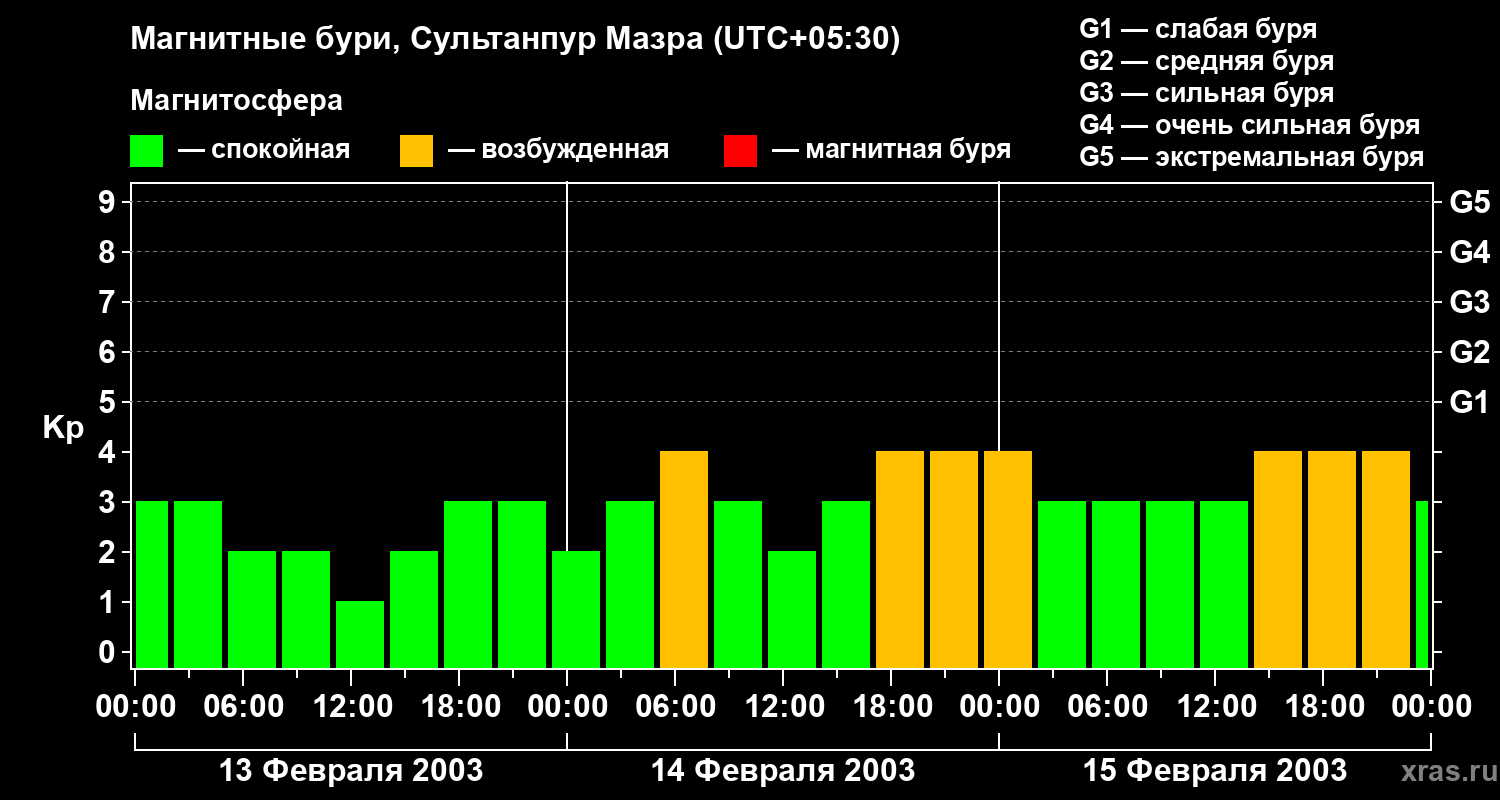Click the '12:00' time label for 13 February
The width and height of the screenshot is (1500, 800).
352,707
